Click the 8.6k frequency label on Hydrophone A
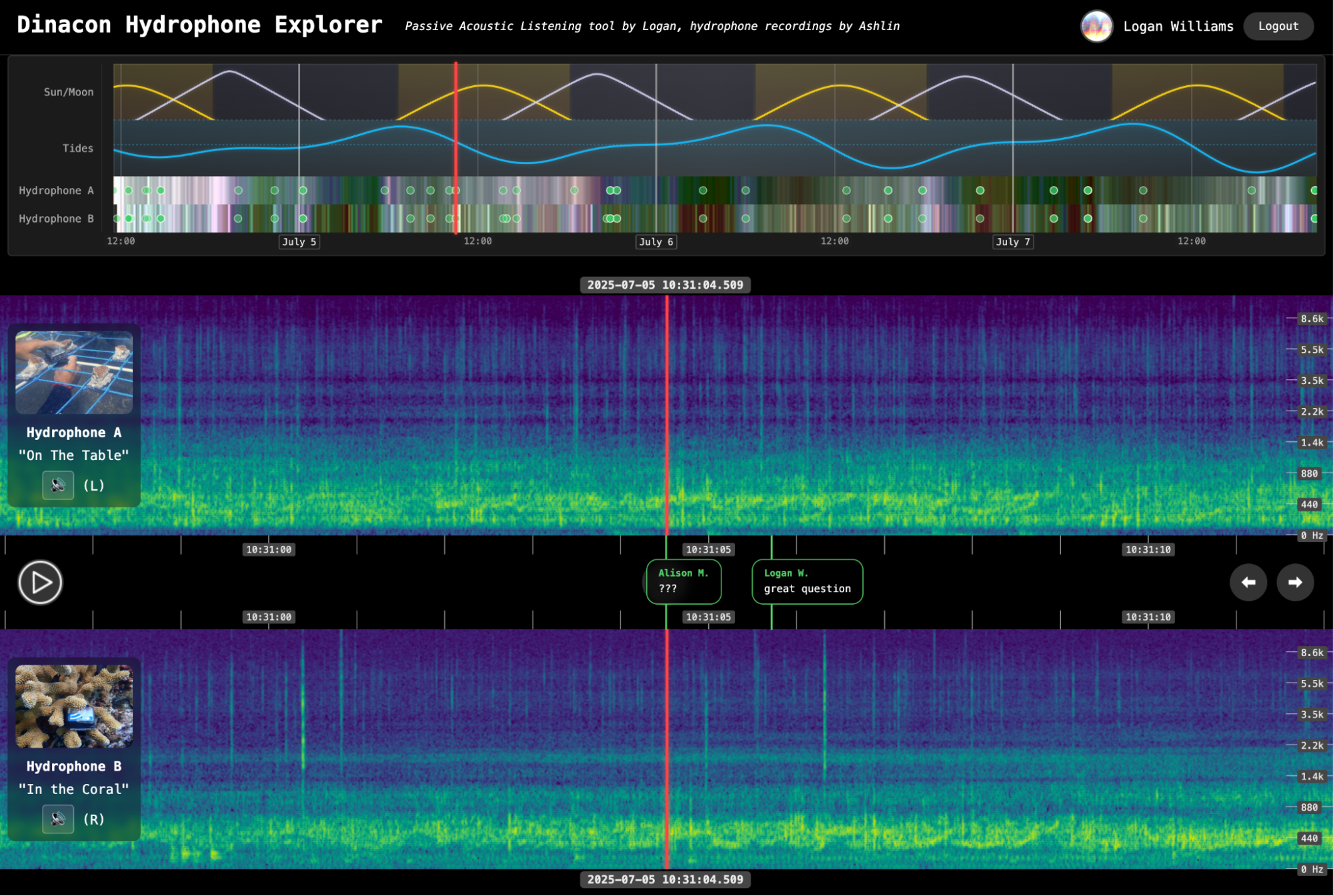 point(1312,319)
